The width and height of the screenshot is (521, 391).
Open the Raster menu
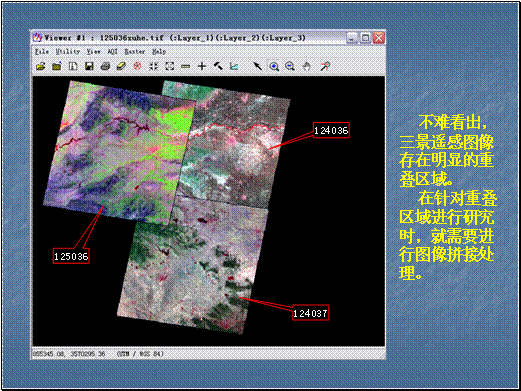coord(135,52)
